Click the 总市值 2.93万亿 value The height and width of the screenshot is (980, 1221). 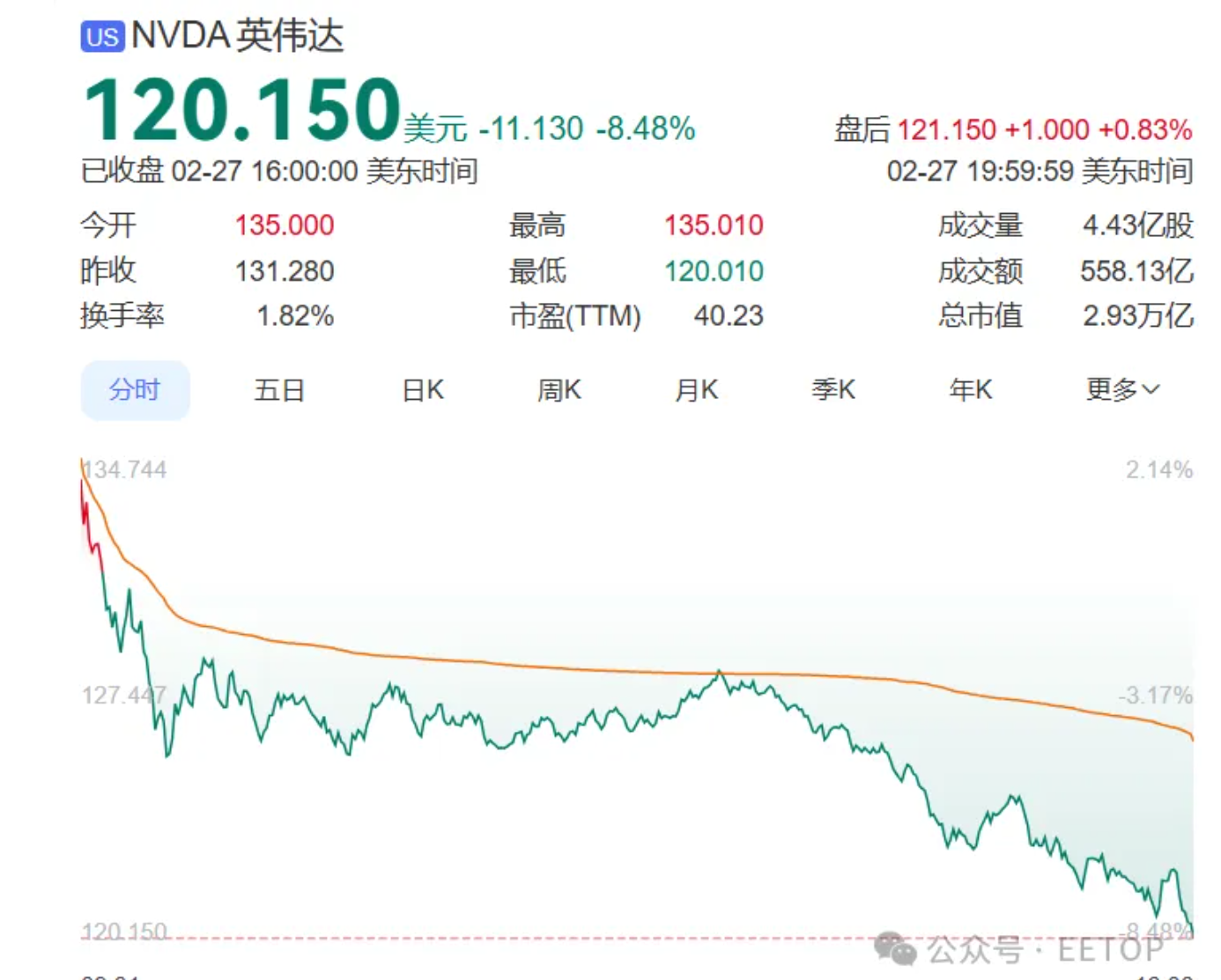click(x=1138, y=315)
